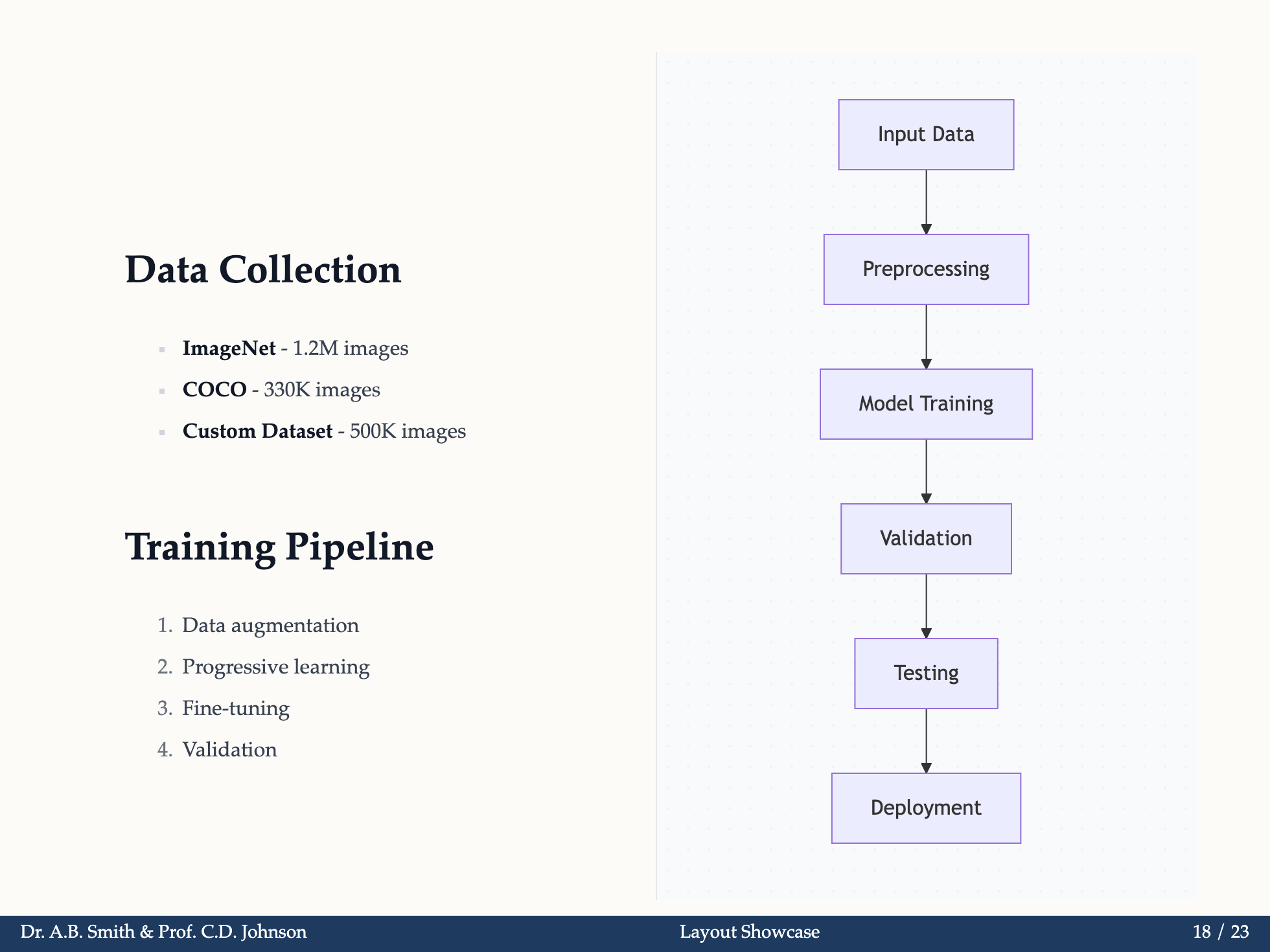This screenshot has height=952, width=1270.
Task: Click the arrow between Preprocessing and Model Training
Action: pos(925,336)
